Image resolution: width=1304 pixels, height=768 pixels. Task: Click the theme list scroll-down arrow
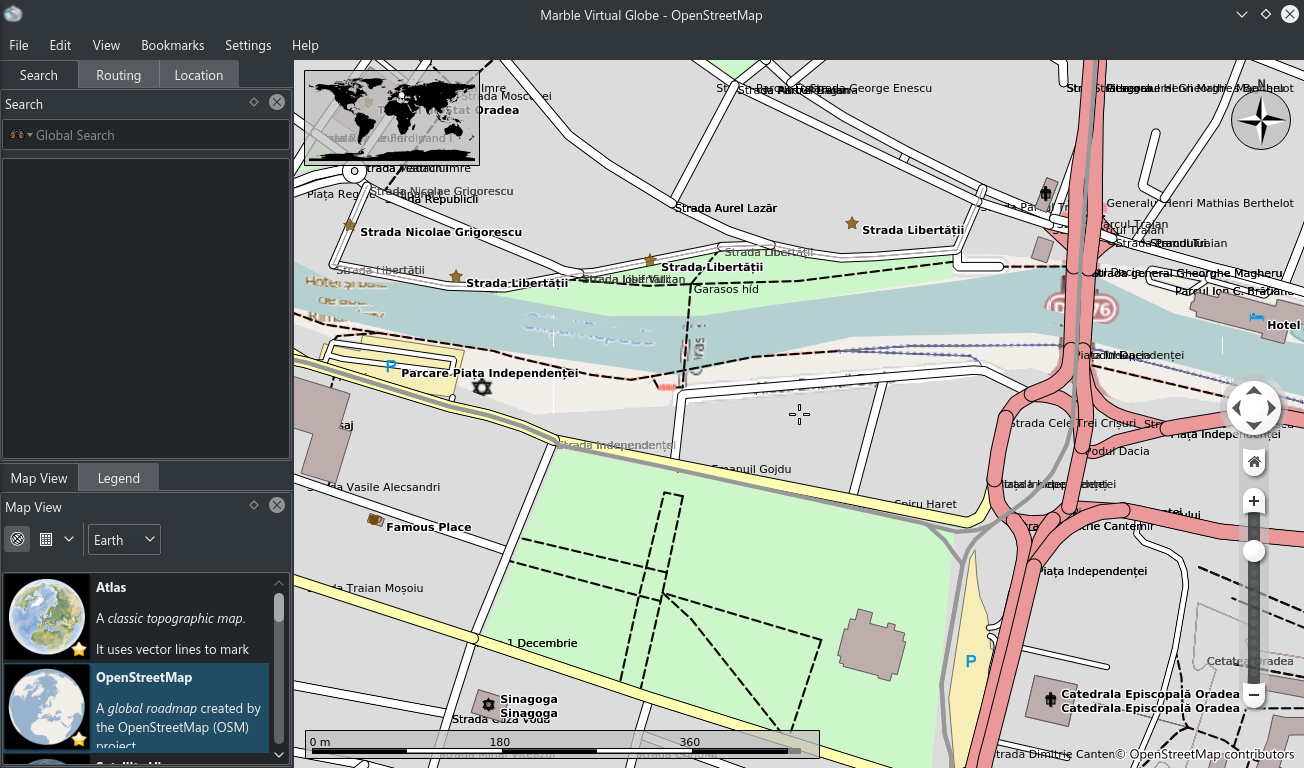coord(279,754)
